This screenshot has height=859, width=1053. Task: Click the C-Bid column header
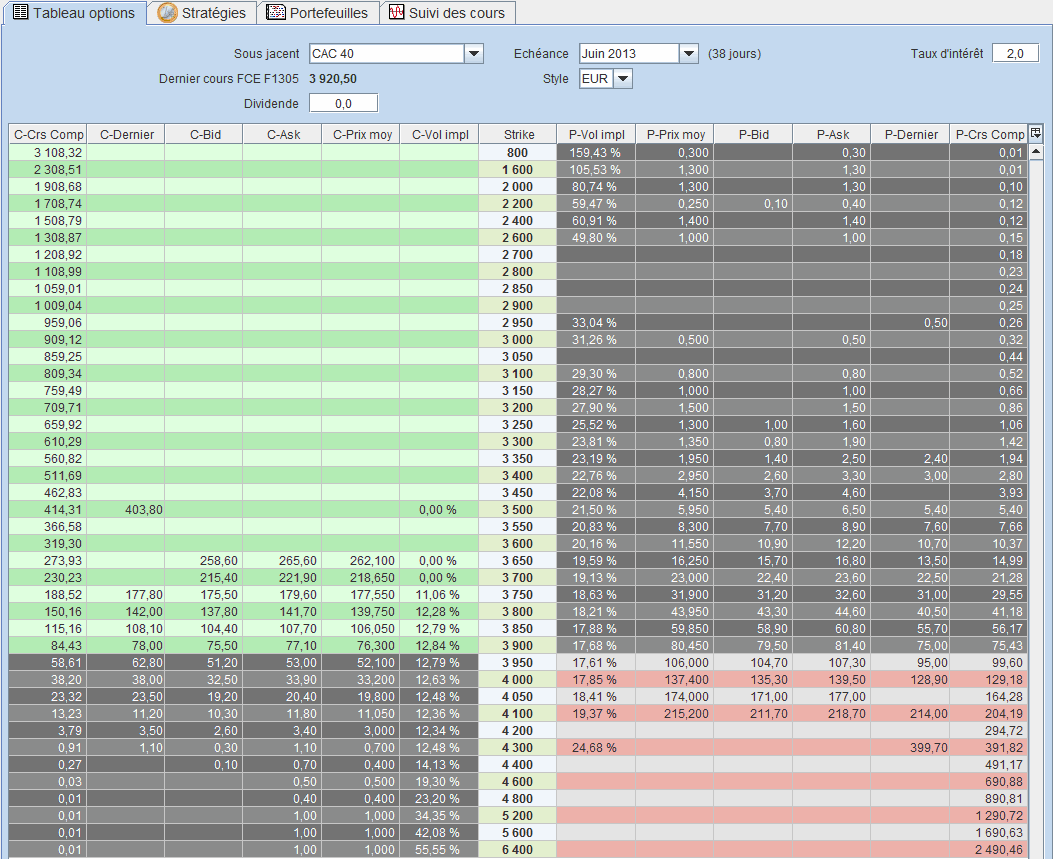204,134
